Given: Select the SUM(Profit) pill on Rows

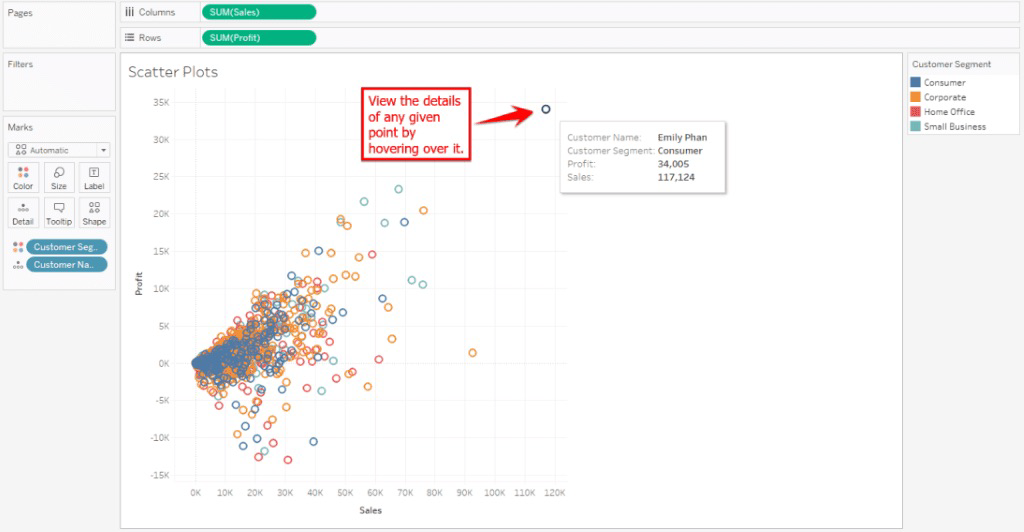Looking at the screenshot, I should coord(258,37).
